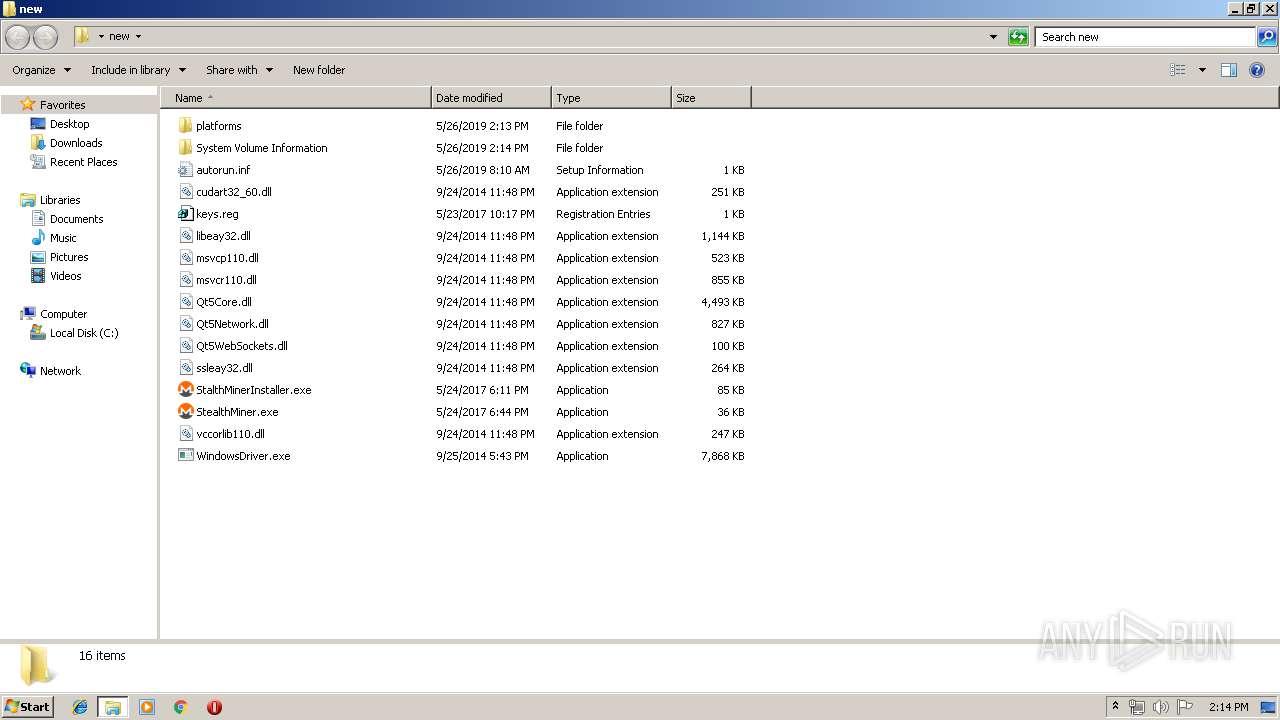
Task: Select the platforms folder icon
Action: tap(185, 126)
